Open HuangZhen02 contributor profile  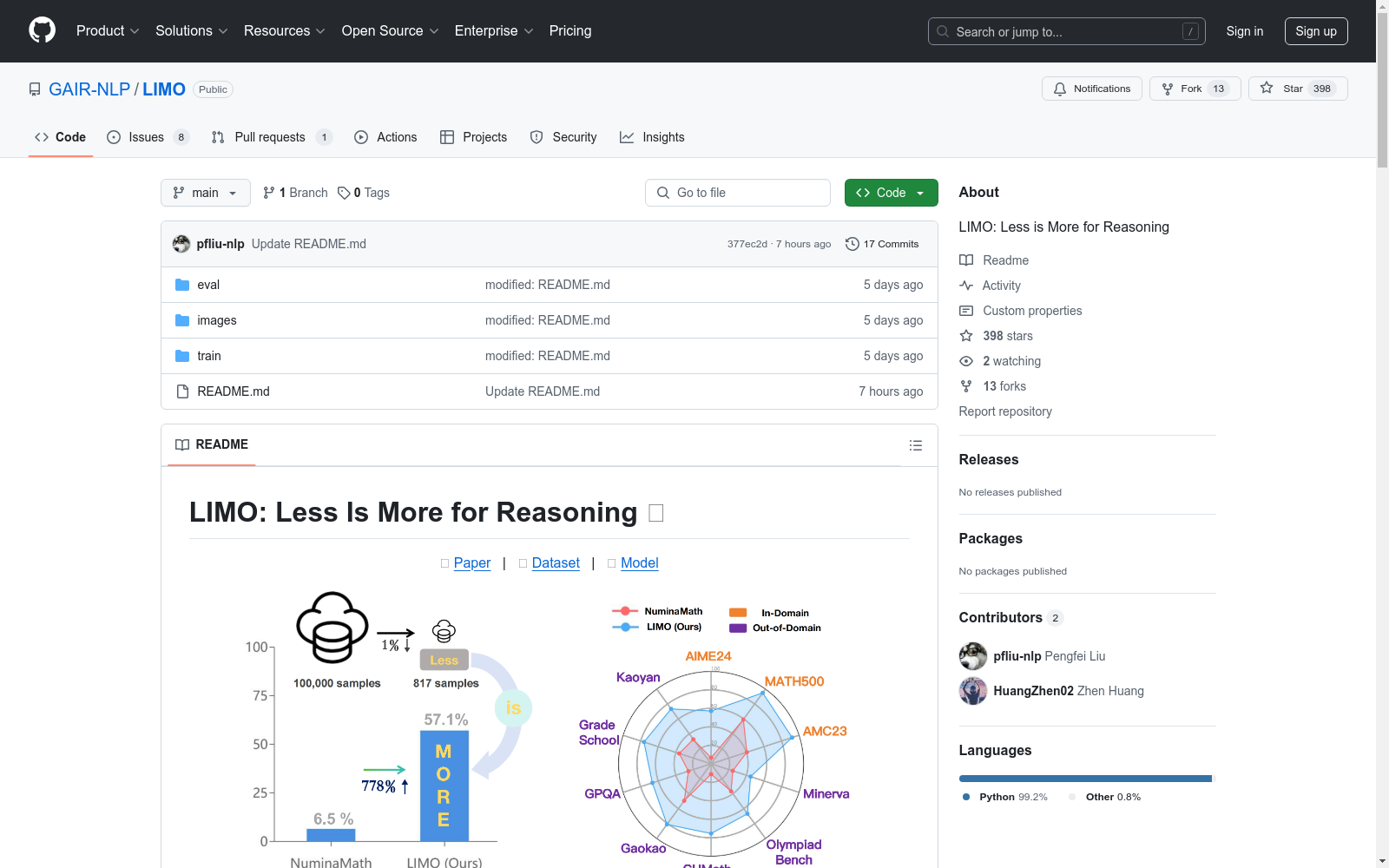pyautogui.click(x=1033, y=691)
